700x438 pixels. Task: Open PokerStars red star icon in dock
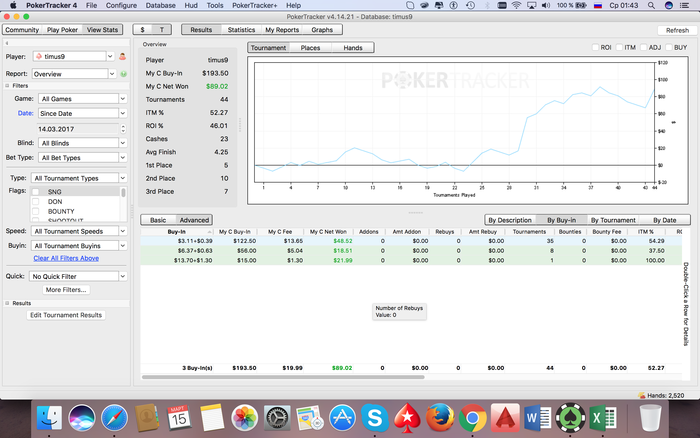[x=407, y=418]
